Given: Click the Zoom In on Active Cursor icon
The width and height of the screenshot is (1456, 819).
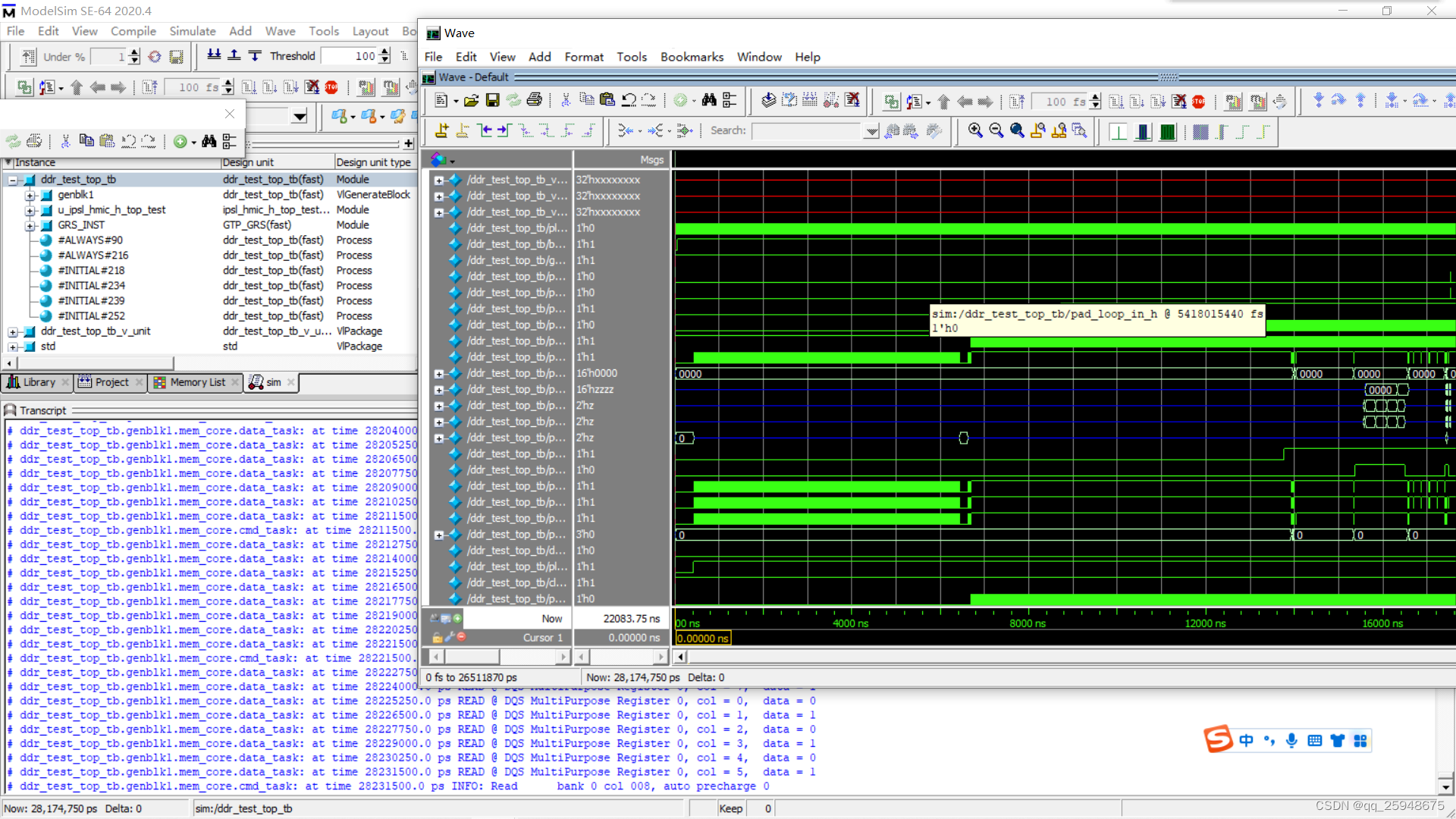Looking at the screenshot, I should click(1038, 130).
